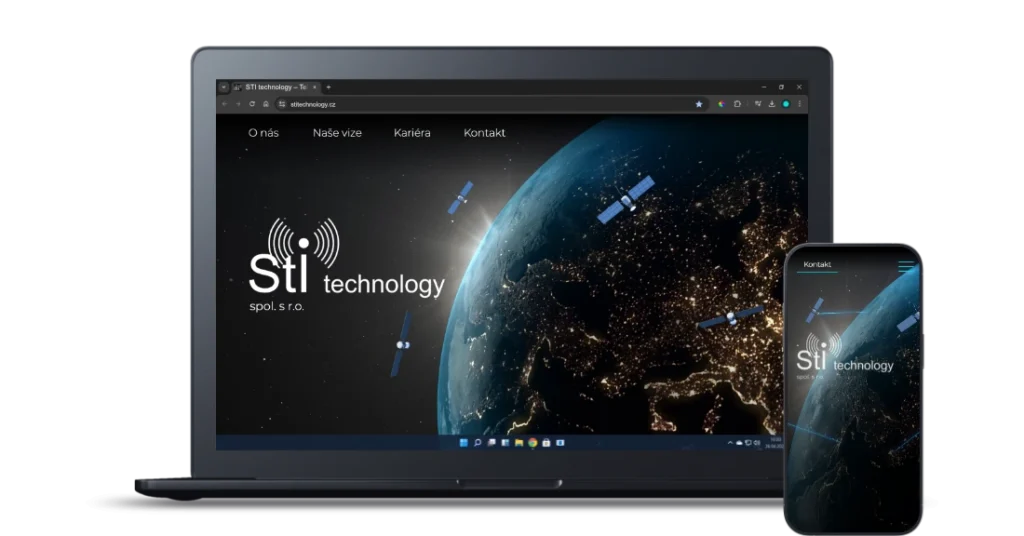Bookmark this page with the star

pos(699,104)
